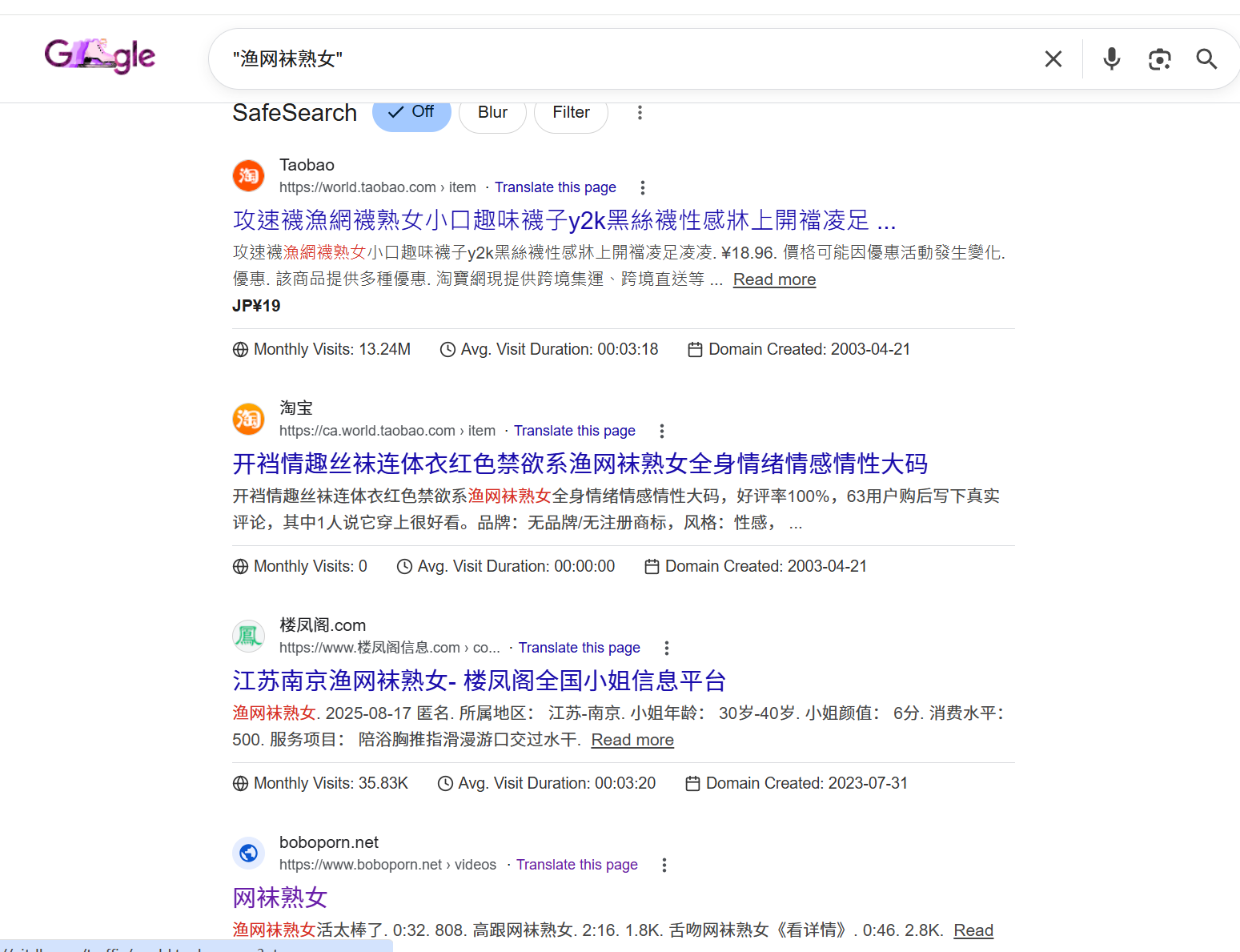Click the first Taobao result favicon
The height and width of the screenshot is (952, 1240).
tap(248, 175)
